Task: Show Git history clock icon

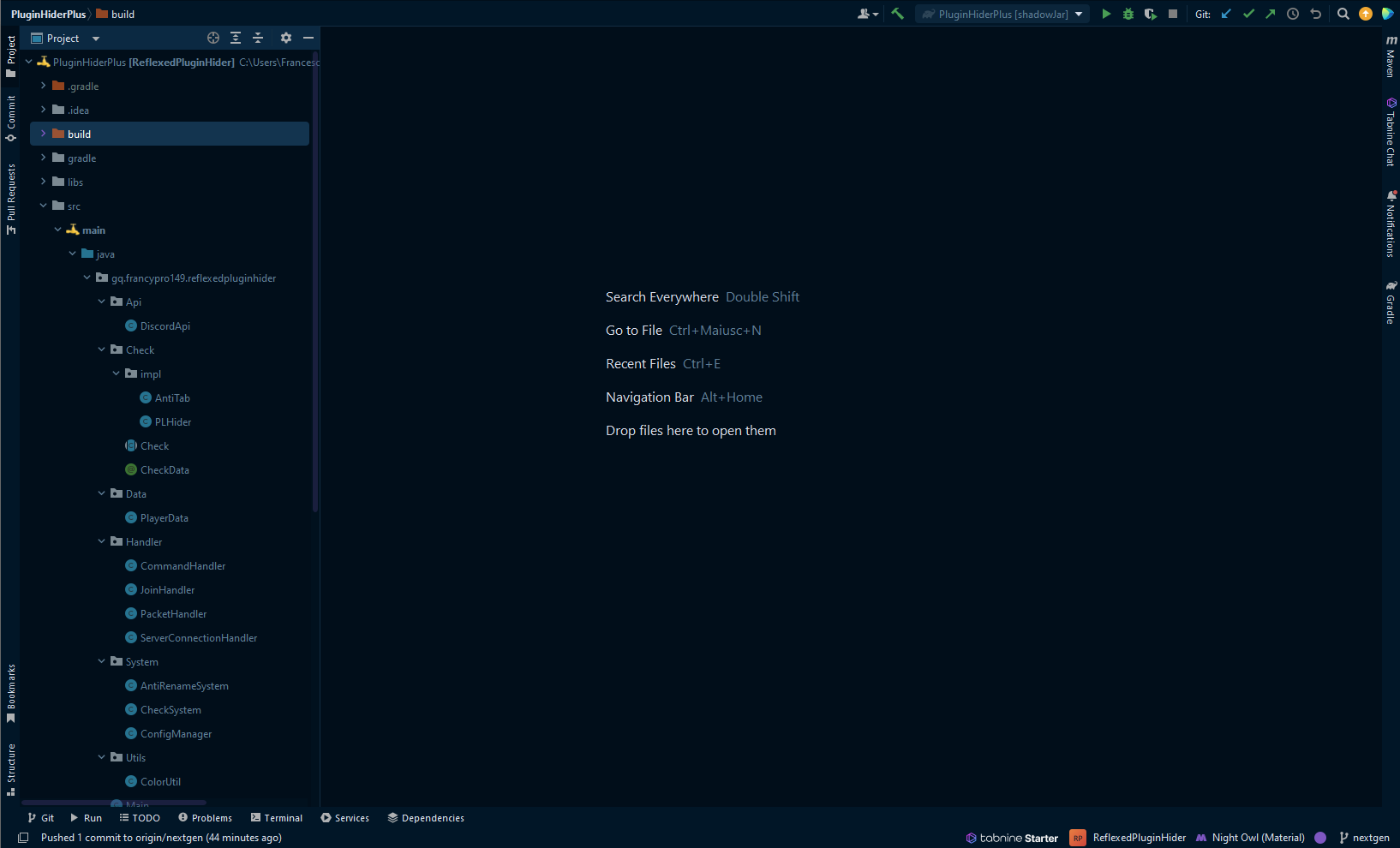Action: (1293, 14)
